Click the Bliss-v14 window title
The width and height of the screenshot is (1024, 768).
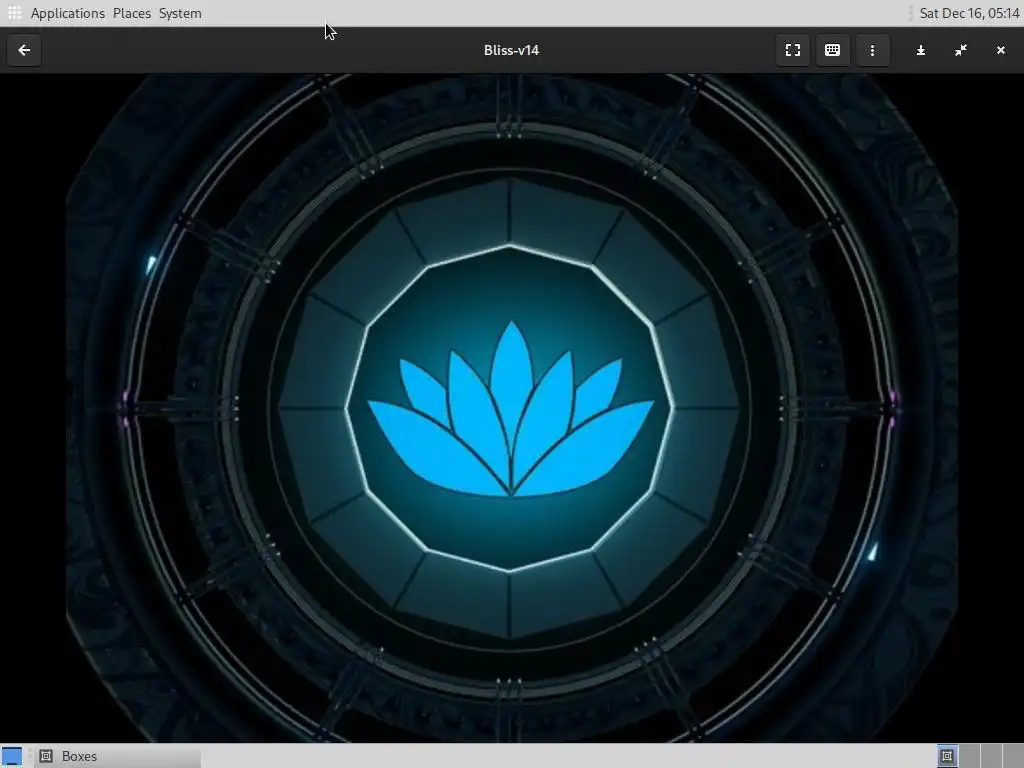tap(511, 50)
